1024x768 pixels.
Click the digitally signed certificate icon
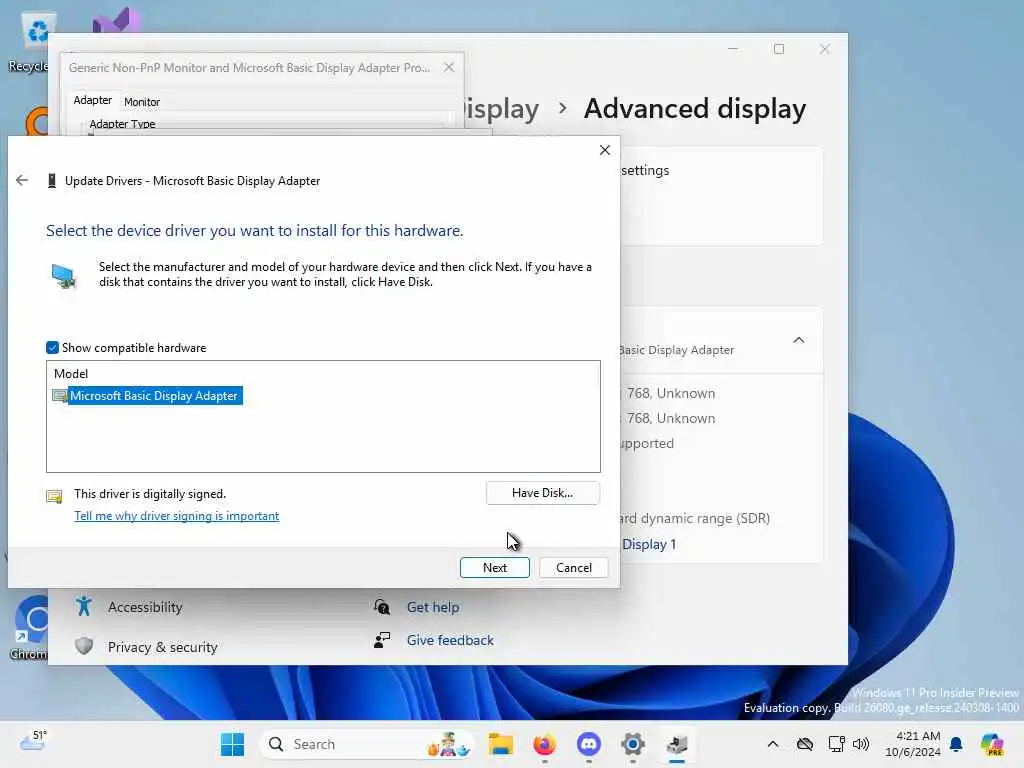(54, 496)
